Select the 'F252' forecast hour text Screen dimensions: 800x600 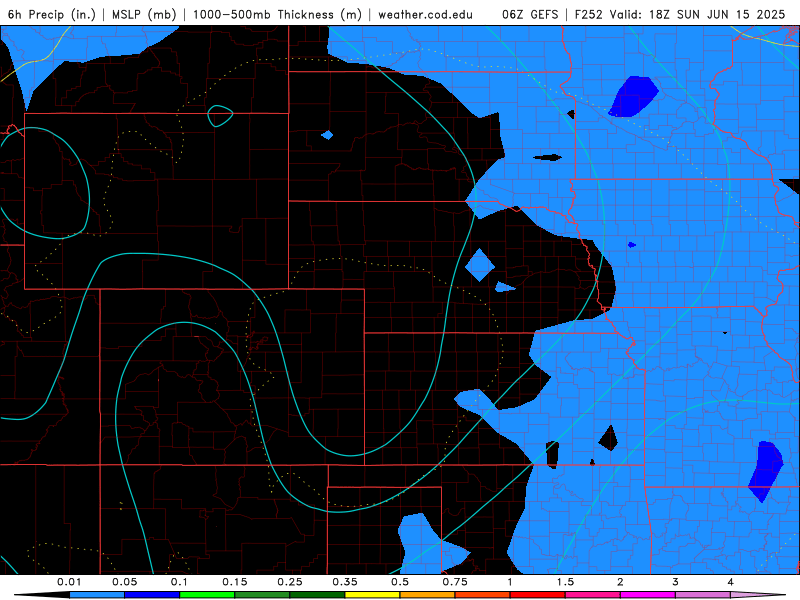[x=589, y=14]
